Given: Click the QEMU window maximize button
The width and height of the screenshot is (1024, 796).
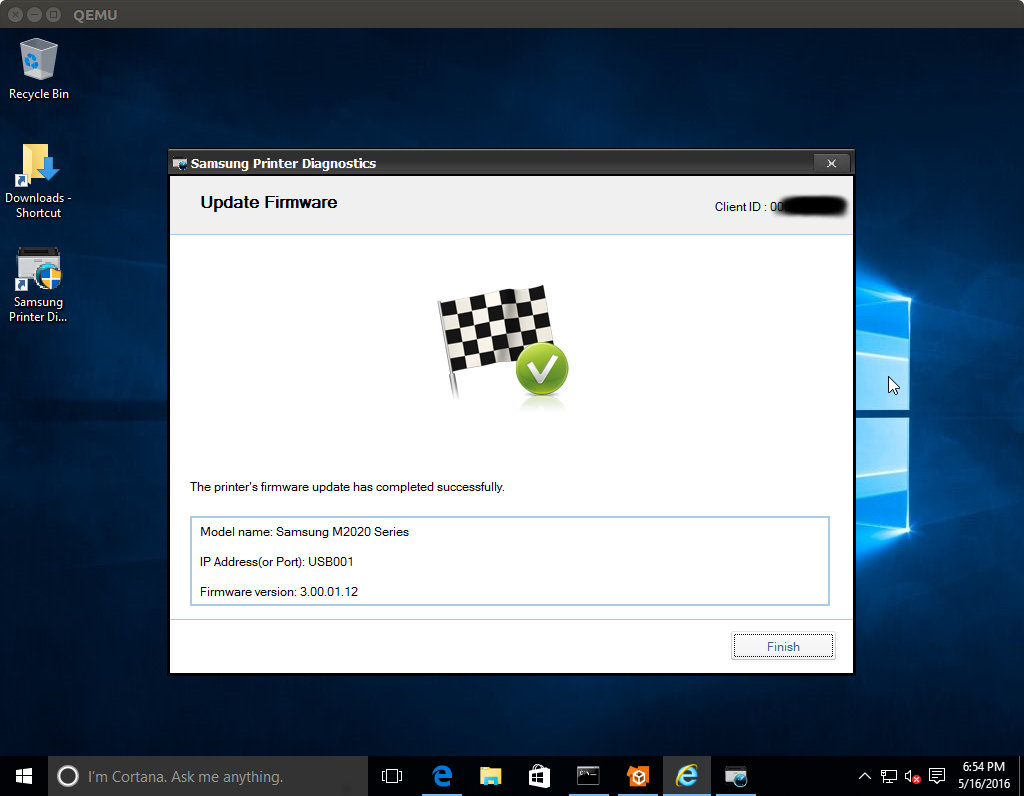Looking at the screenshot, I should click(x=54, y=14).
